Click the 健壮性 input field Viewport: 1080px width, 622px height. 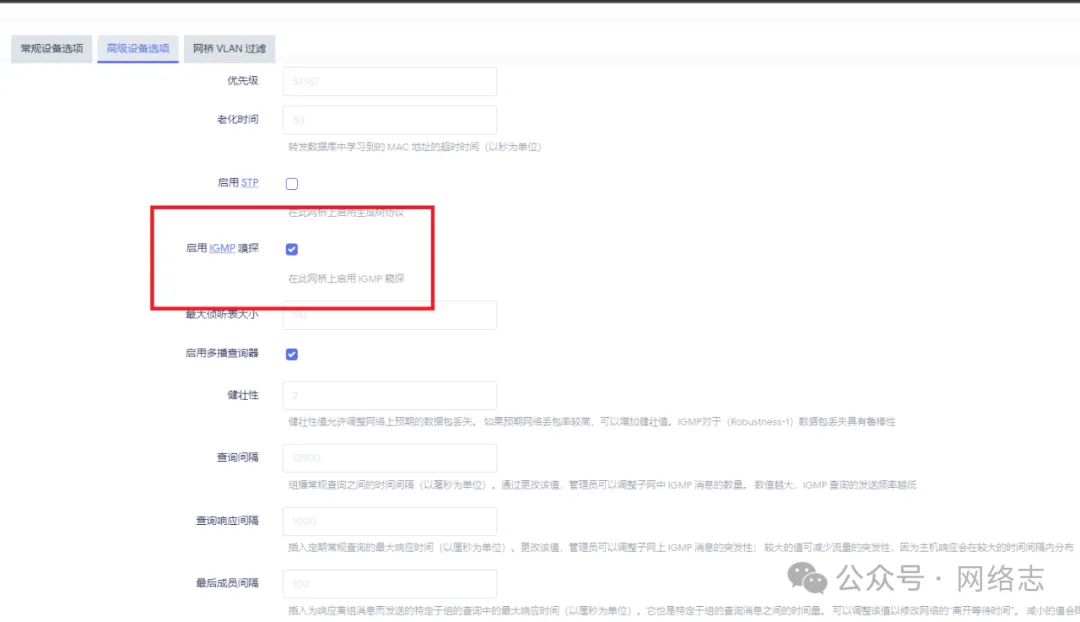point(389,394)
